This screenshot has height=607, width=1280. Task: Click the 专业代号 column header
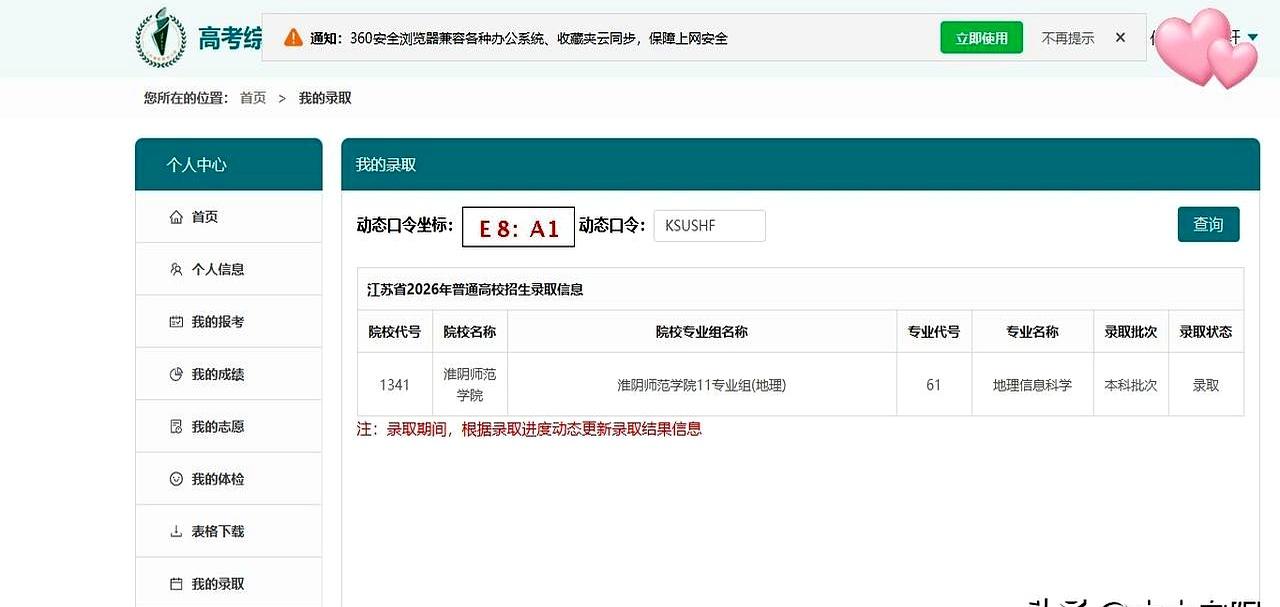tap(934, 331)
